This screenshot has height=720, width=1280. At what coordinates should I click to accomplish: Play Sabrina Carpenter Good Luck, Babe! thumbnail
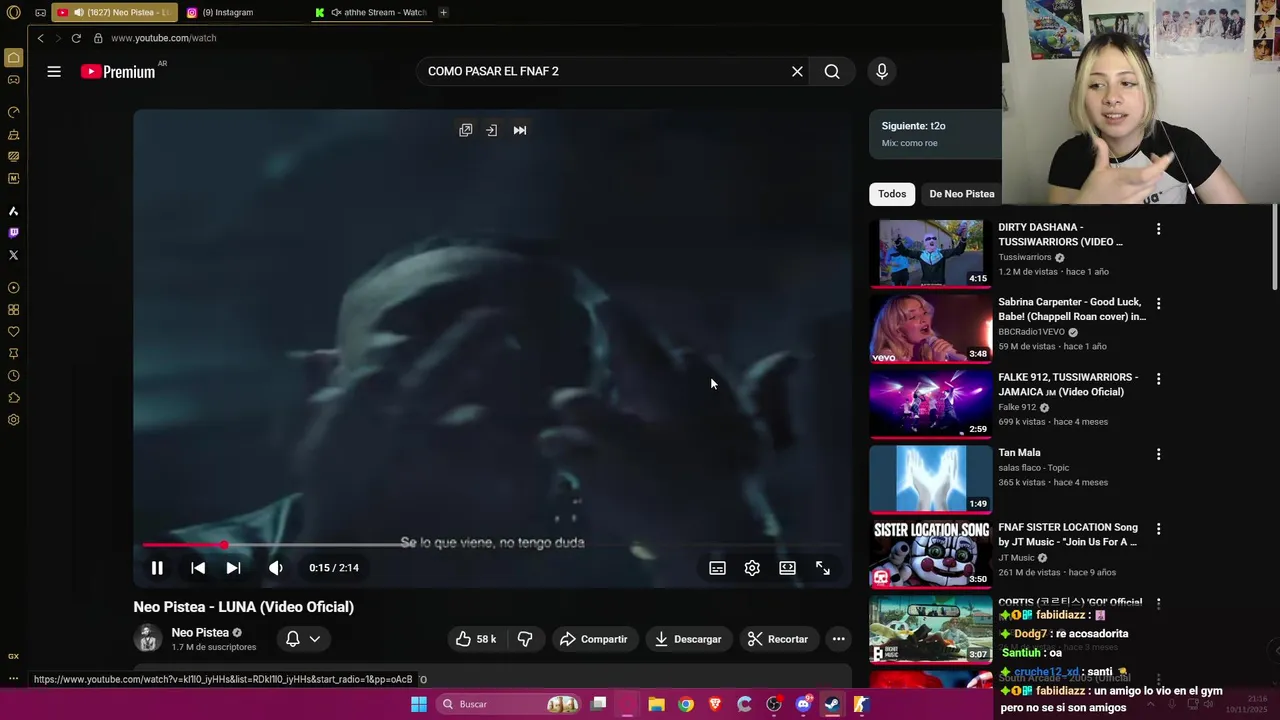tap(930, 328)
